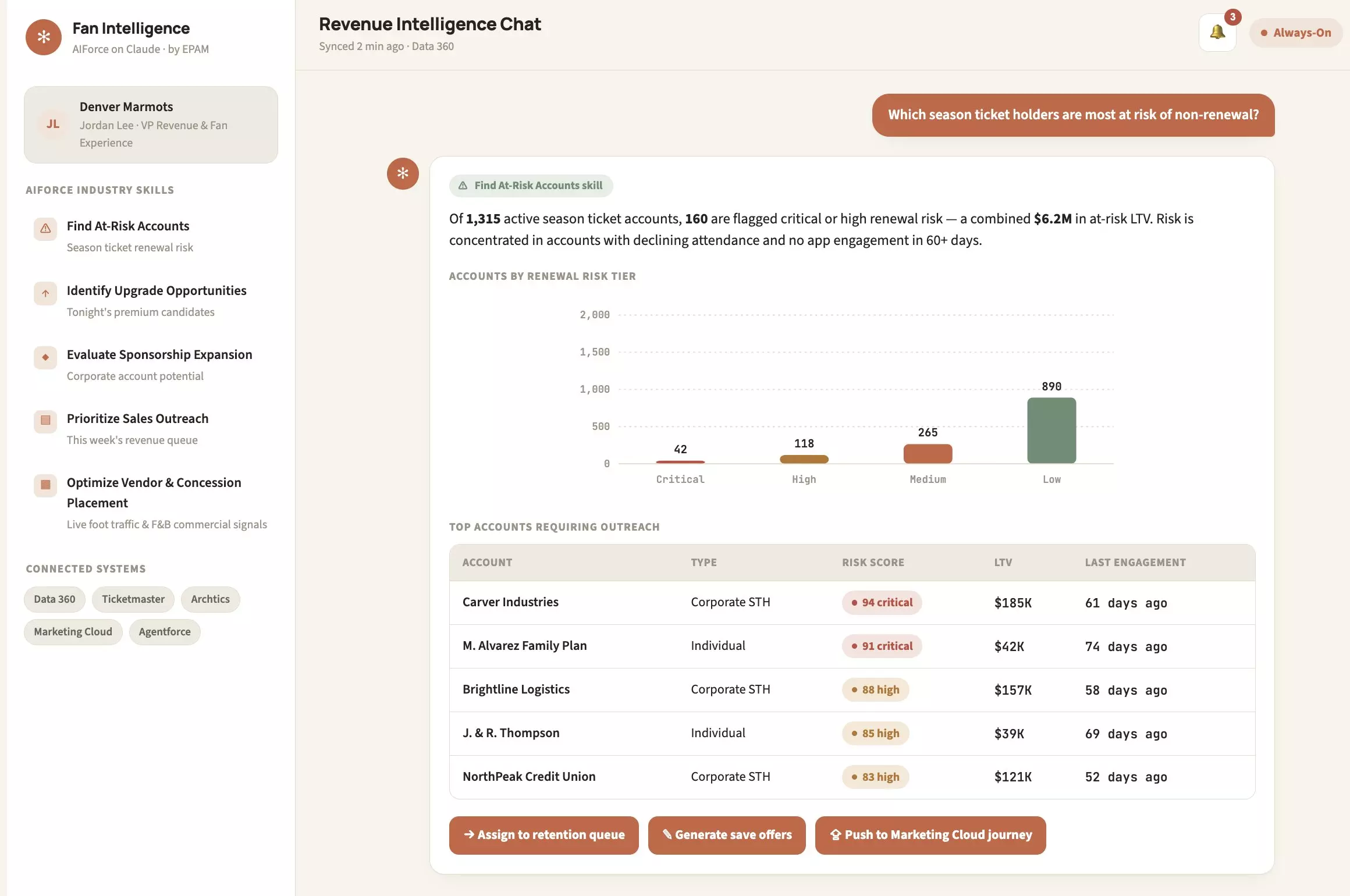The image size is (1350, 896).
Task: Click the Archtics system chip
Action: click(x=211, y=599)
